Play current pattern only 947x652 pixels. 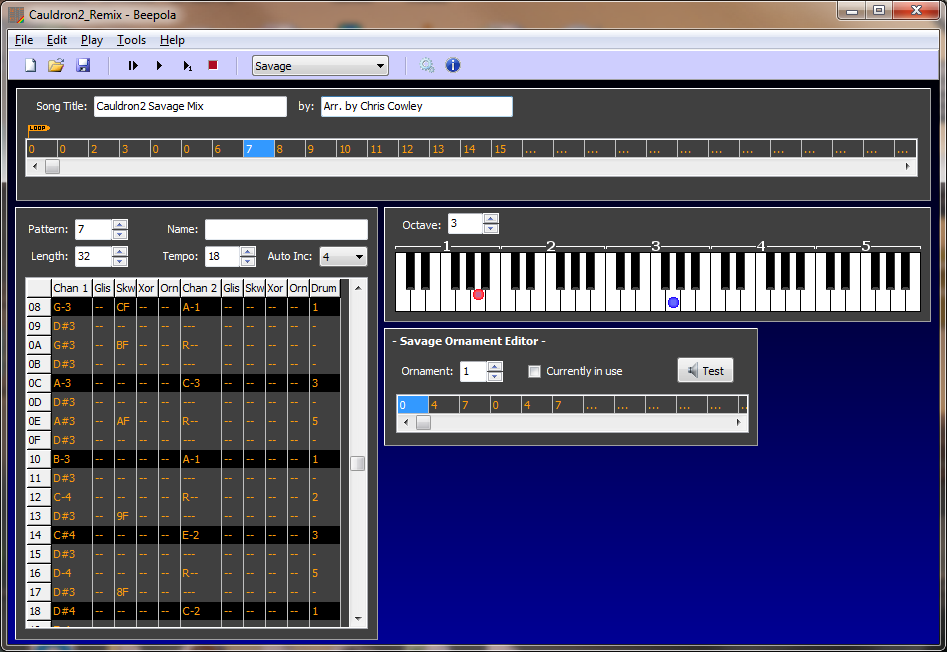tap(187, 66)
